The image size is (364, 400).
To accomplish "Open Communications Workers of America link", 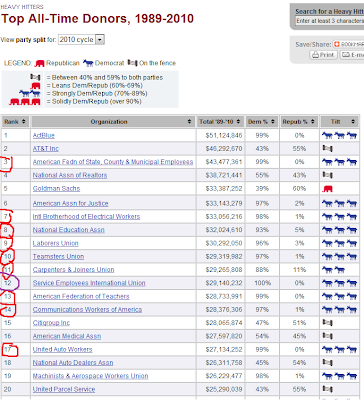I will tap(87, 310).
